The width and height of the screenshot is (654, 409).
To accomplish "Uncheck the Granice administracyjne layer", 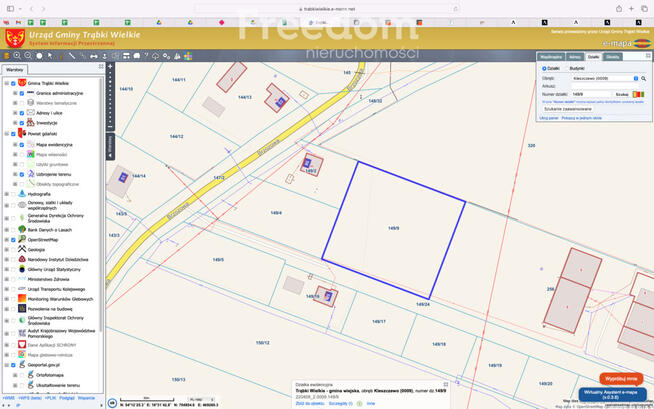I will pyautogui.click(x=22, y=93).
